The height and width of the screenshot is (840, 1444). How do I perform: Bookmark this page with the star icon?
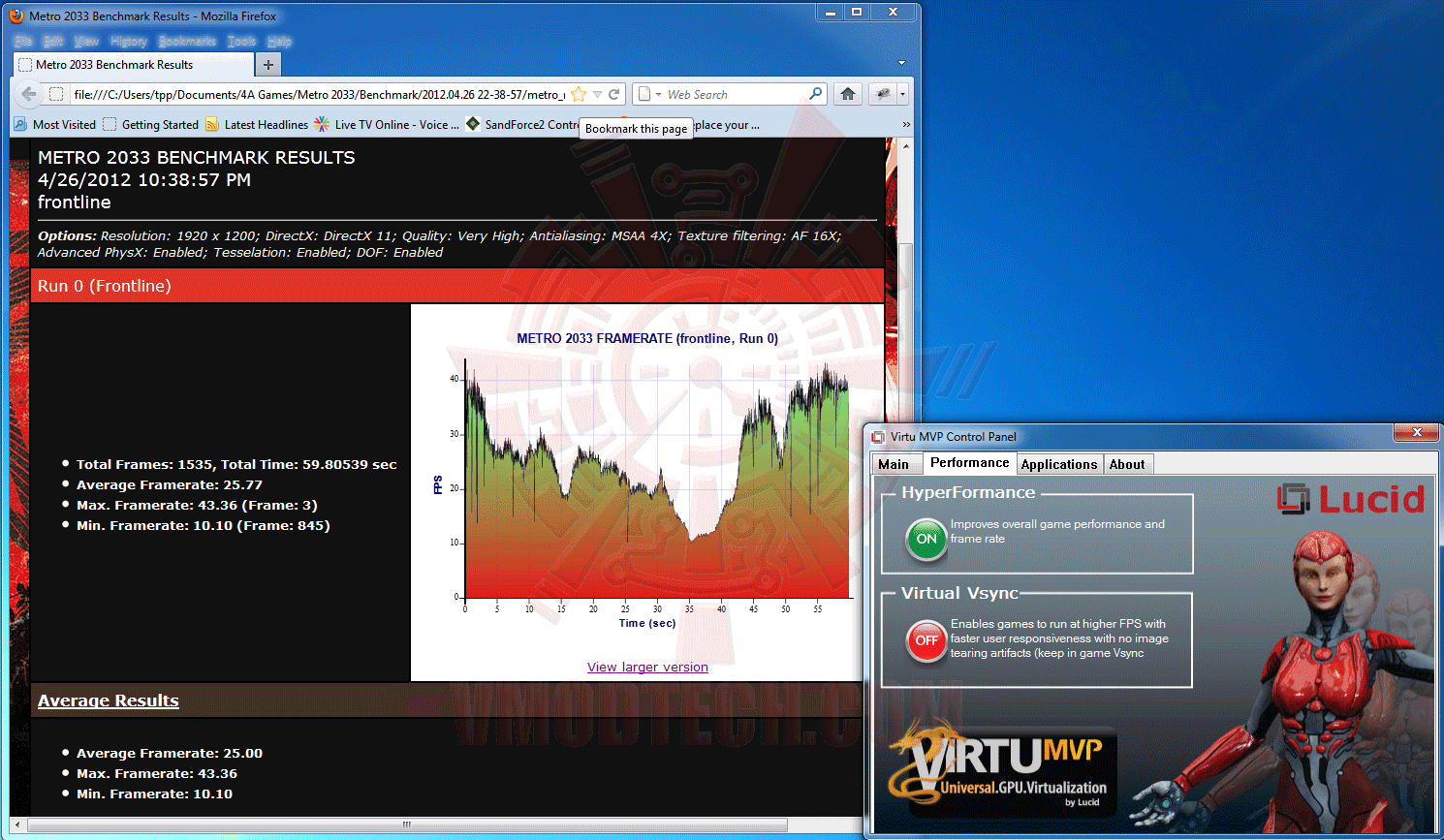[x=579, y=94]
